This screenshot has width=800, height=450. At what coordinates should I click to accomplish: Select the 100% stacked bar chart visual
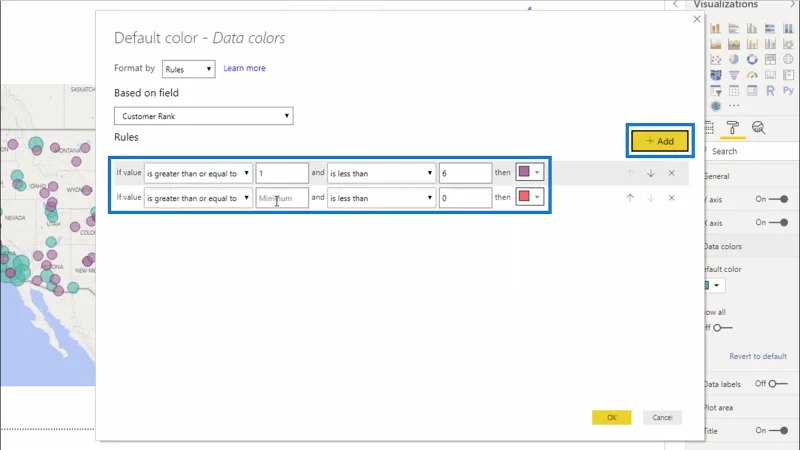click(770, 29)
